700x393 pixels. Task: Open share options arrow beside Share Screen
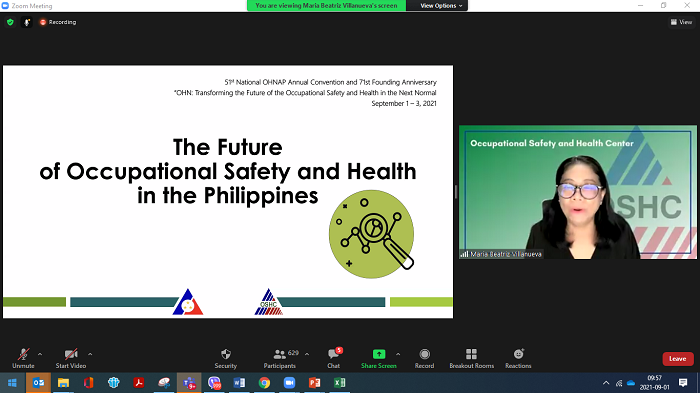click(x=398, y=354)
